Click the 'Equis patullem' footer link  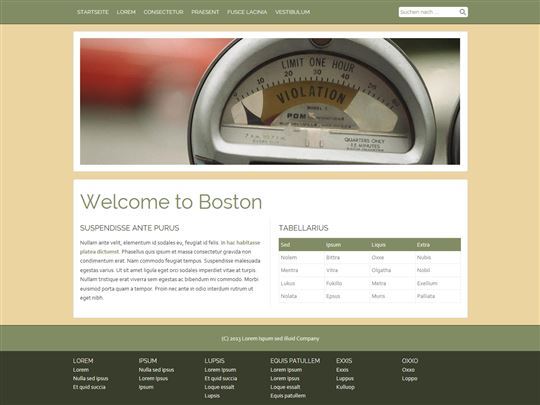pyautogui.click(x=288, y=396)
